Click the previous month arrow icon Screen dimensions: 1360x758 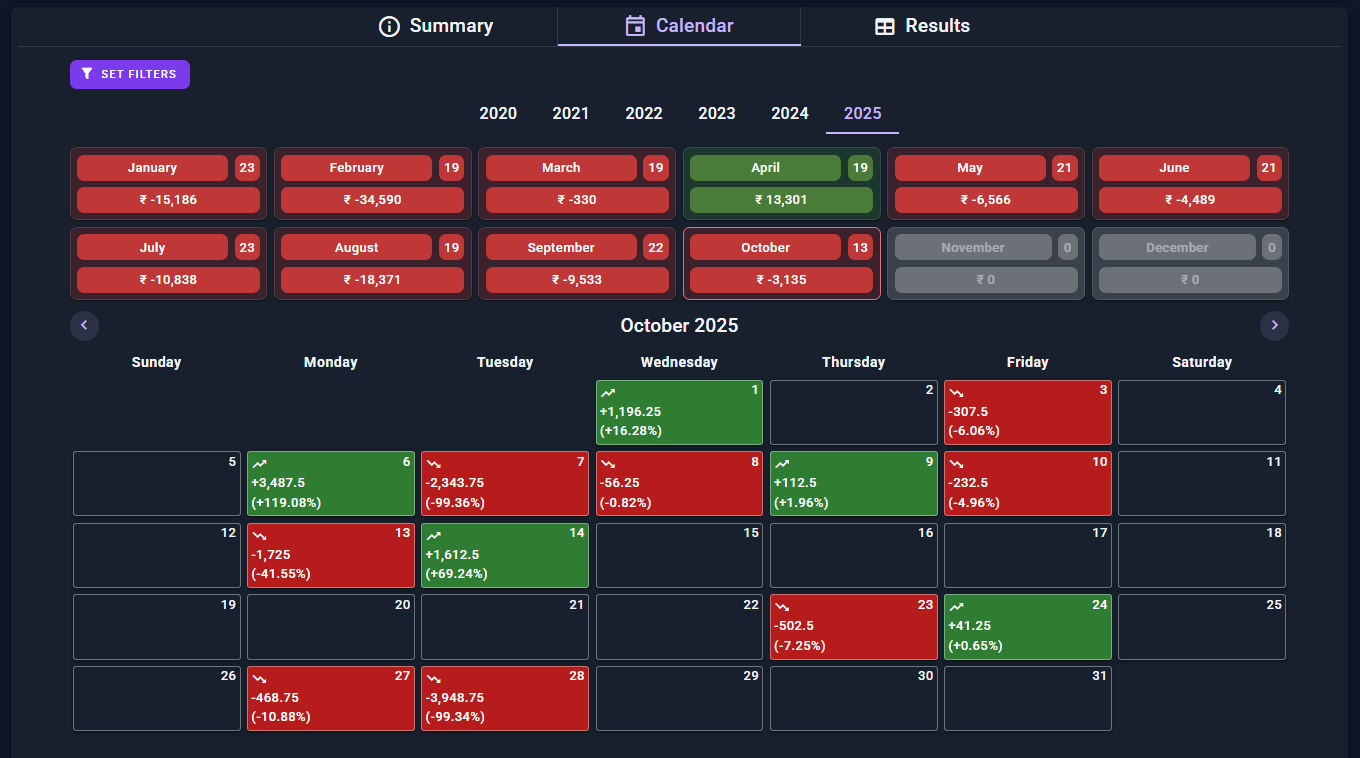tap(84, 326)
